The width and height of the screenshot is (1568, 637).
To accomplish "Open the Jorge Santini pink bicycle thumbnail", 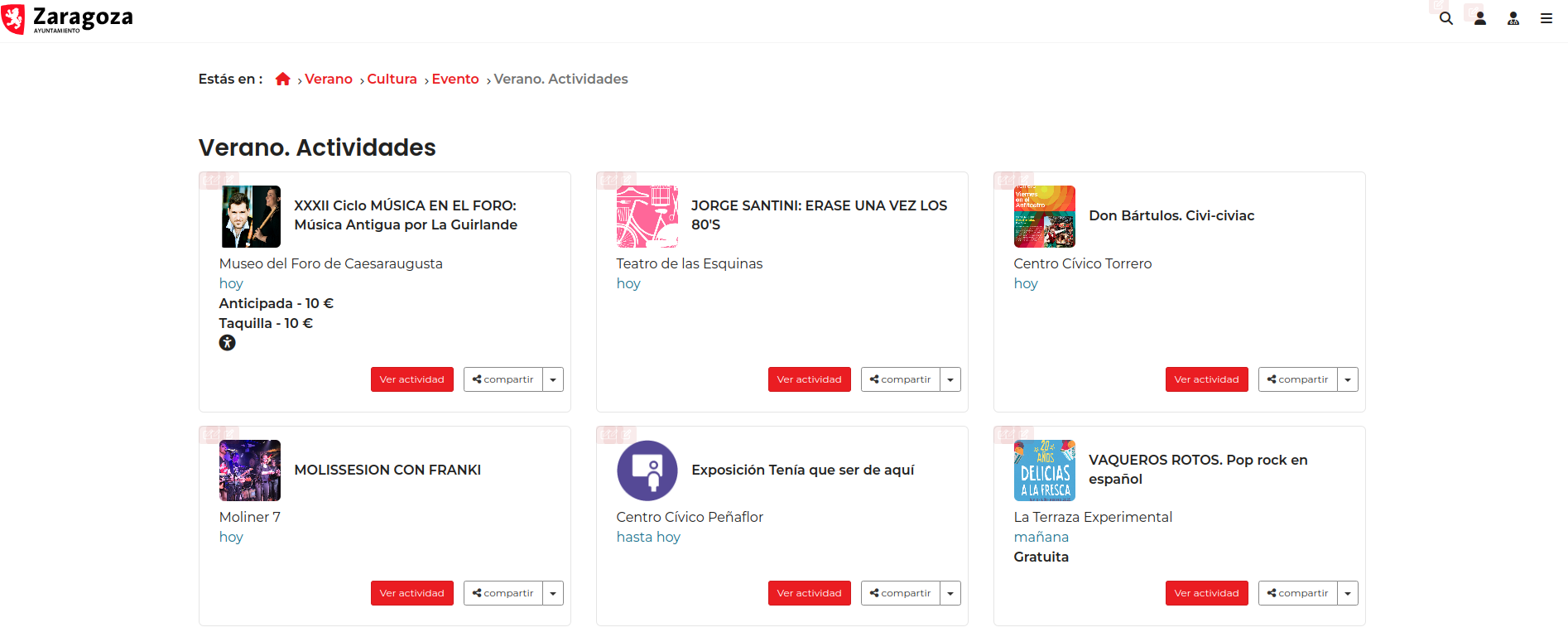I will coord(647,216).
